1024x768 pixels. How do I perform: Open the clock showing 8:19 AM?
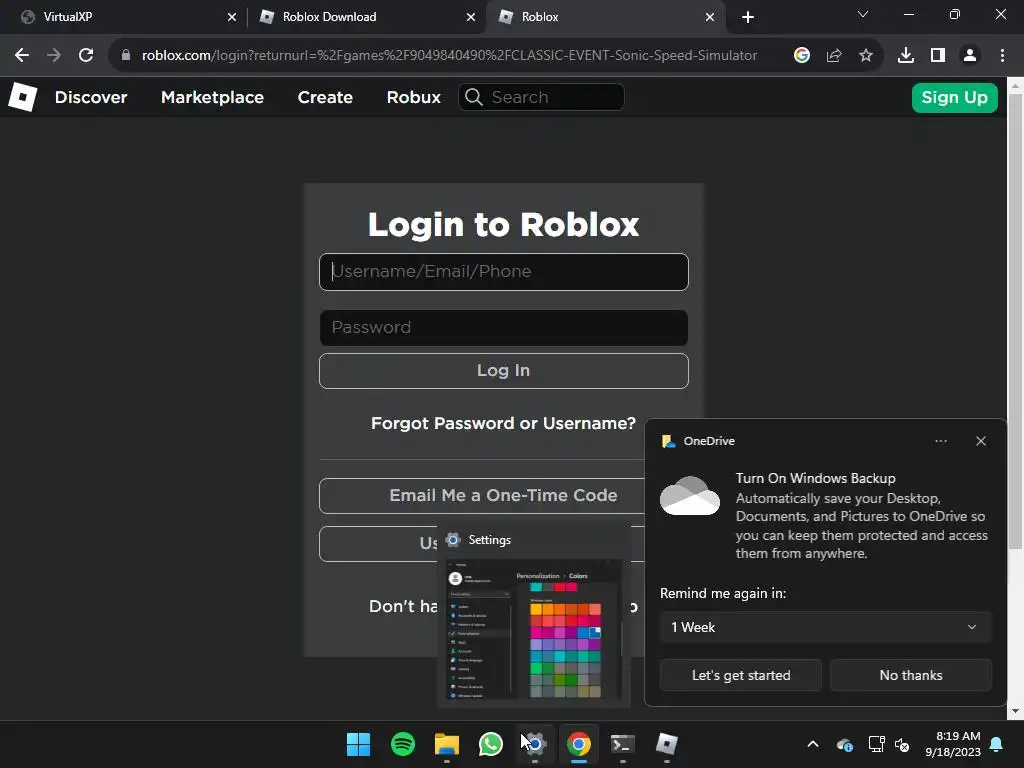click(x=953, y=744)
